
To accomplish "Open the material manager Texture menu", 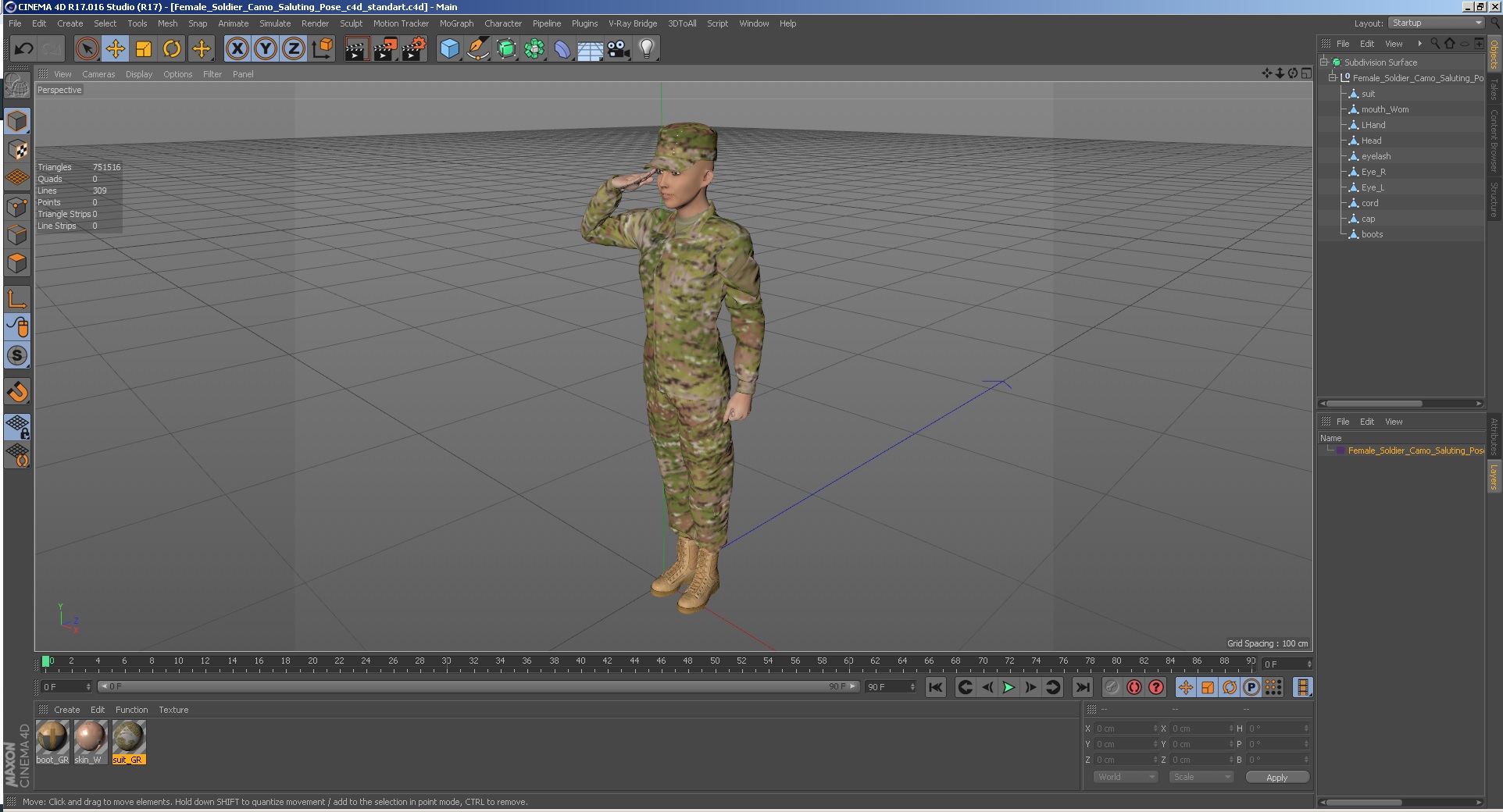I will coord(173,710).
